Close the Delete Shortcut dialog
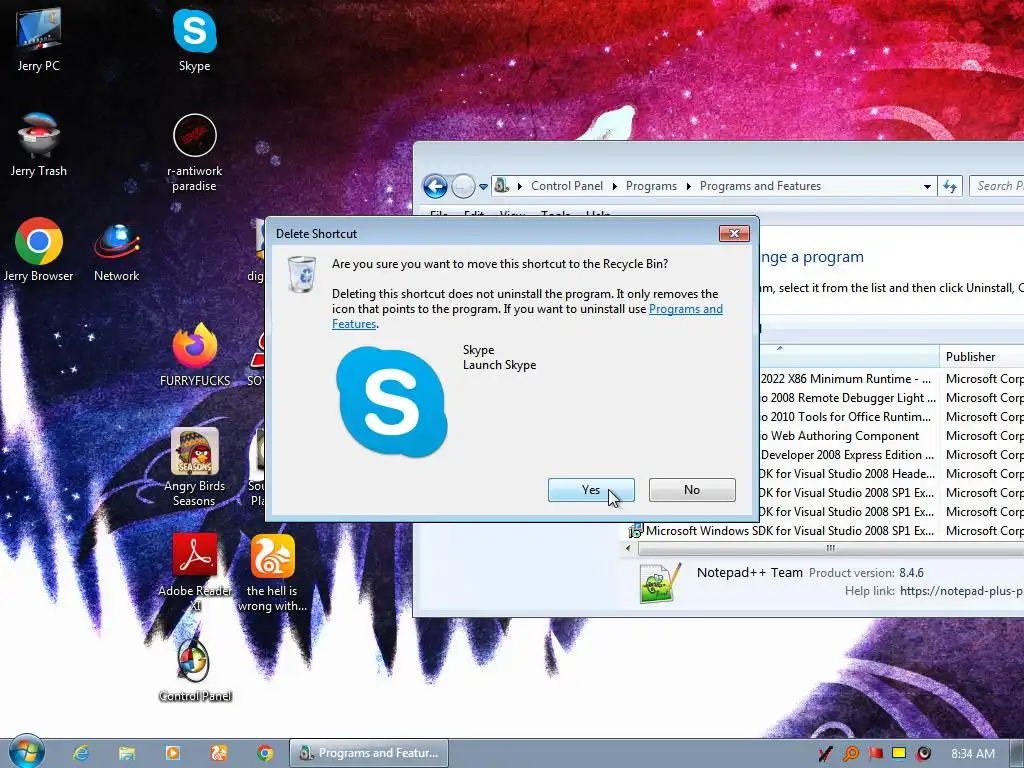The height and width of the screenshot is (768, 1024). click(734, 234)
